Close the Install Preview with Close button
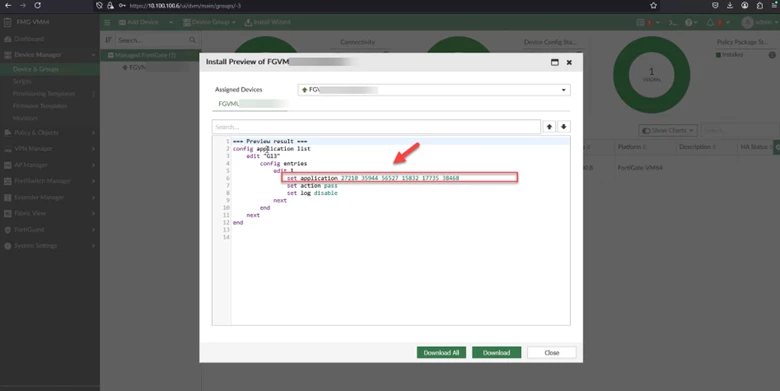The image size is (780, 391). pyautogui.click(x=552, y=352)
